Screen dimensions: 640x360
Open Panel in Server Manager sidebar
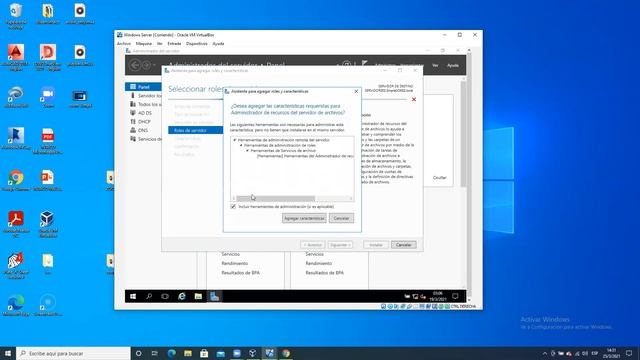143,87
